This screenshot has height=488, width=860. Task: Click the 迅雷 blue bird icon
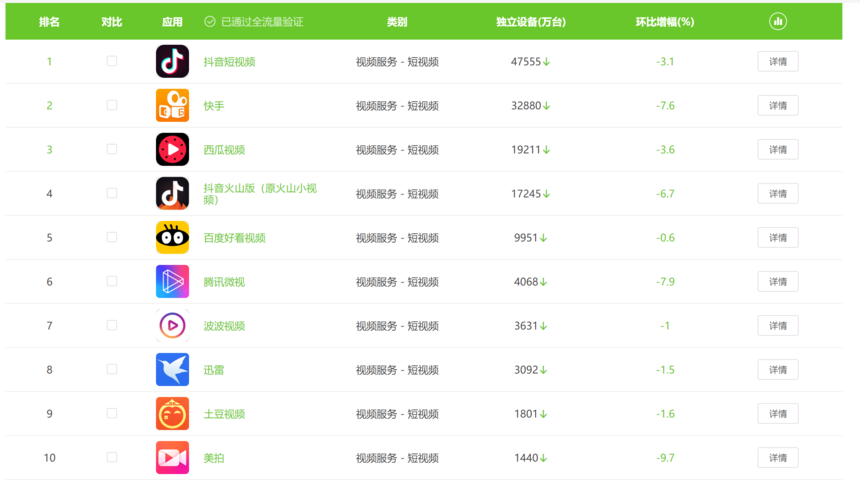tap(172, 370)
